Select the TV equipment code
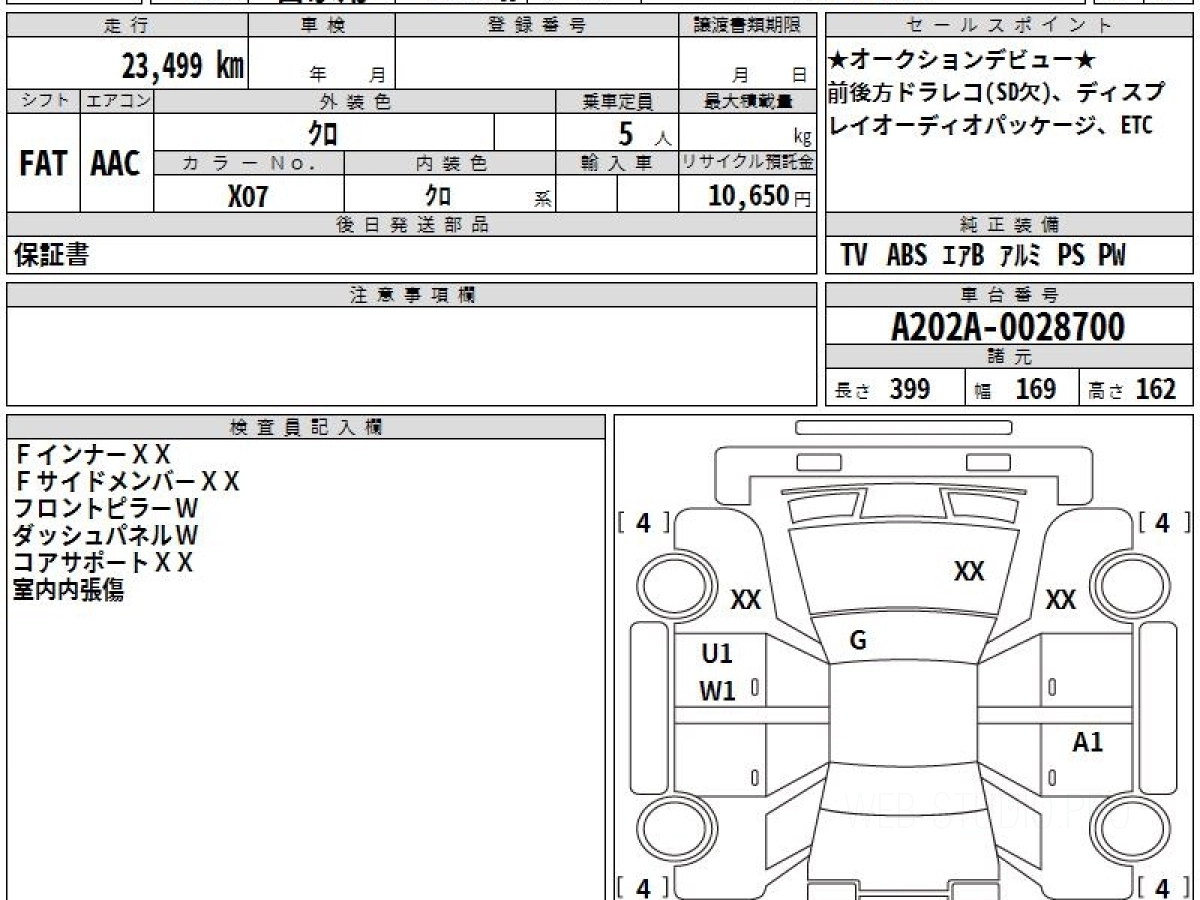The image size is (1200, 900). pos(854,256)
